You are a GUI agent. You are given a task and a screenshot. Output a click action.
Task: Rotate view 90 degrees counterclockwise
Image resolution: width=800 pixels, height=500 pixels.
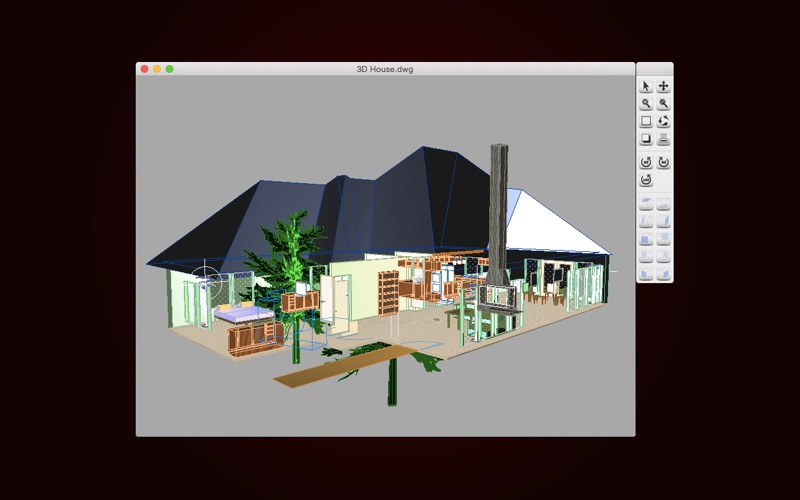(x=646, y=162)
